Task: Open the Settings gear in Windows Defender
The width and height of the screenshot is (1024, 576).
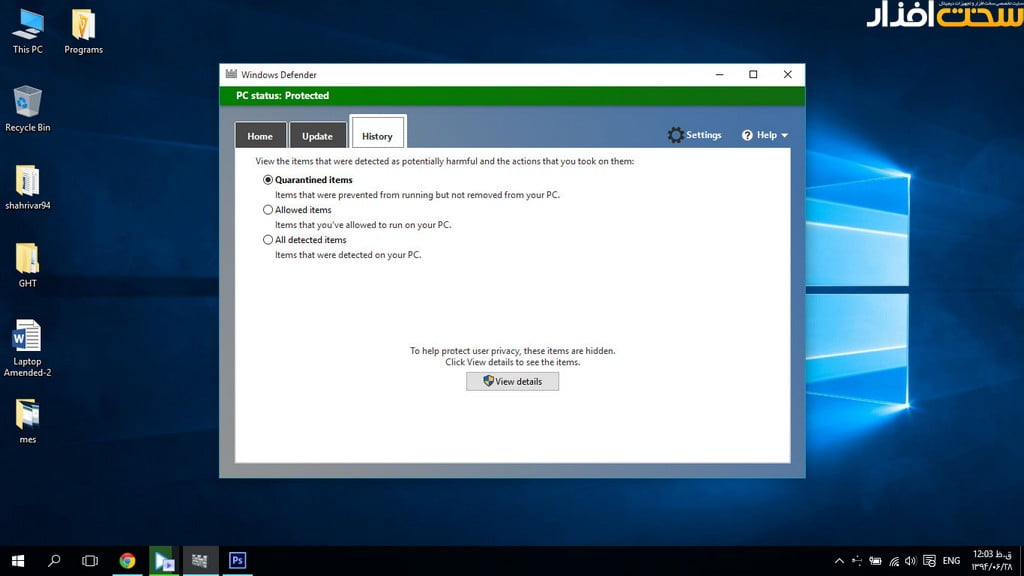Action: [x=677, y=135]
